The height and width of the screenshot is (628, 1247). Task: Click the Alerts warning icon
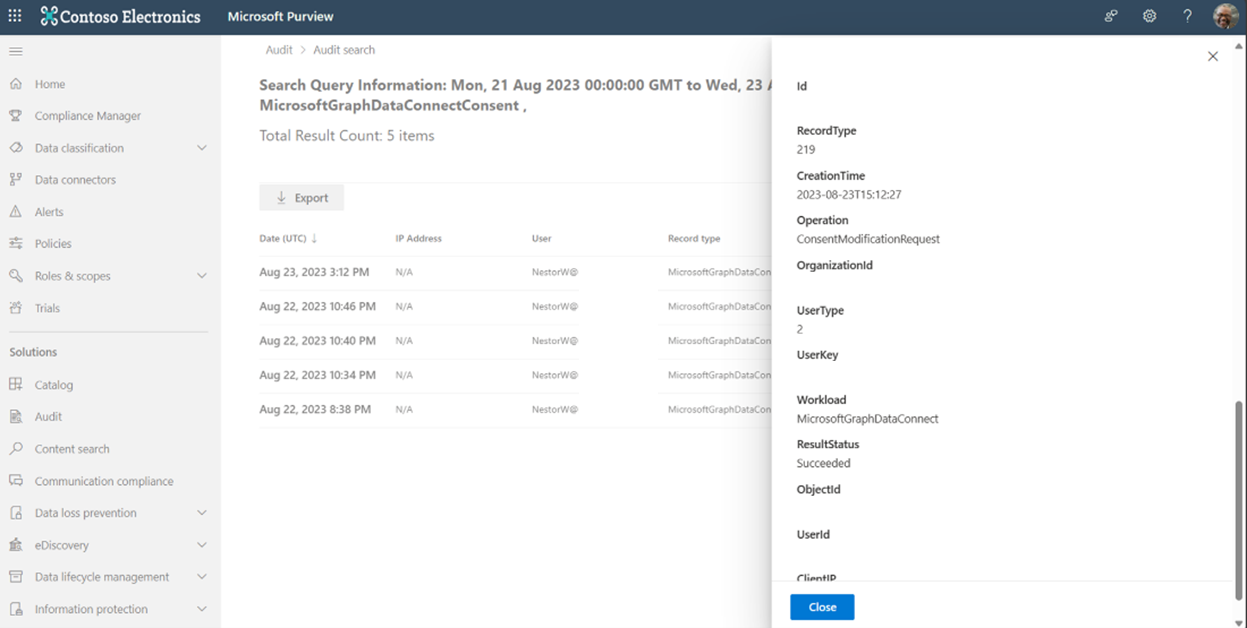pyautogui.click(x=16, y=212)
